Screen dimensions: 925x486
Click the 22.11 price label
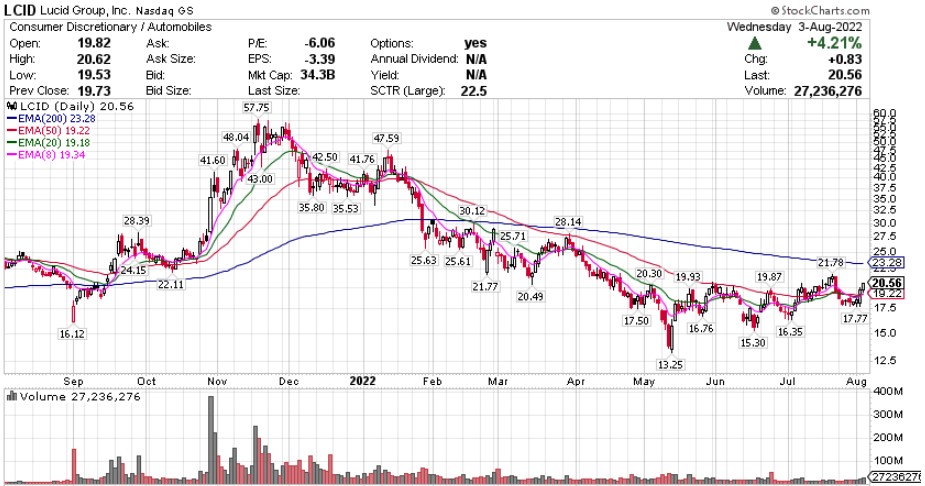[x=170, y=284]
